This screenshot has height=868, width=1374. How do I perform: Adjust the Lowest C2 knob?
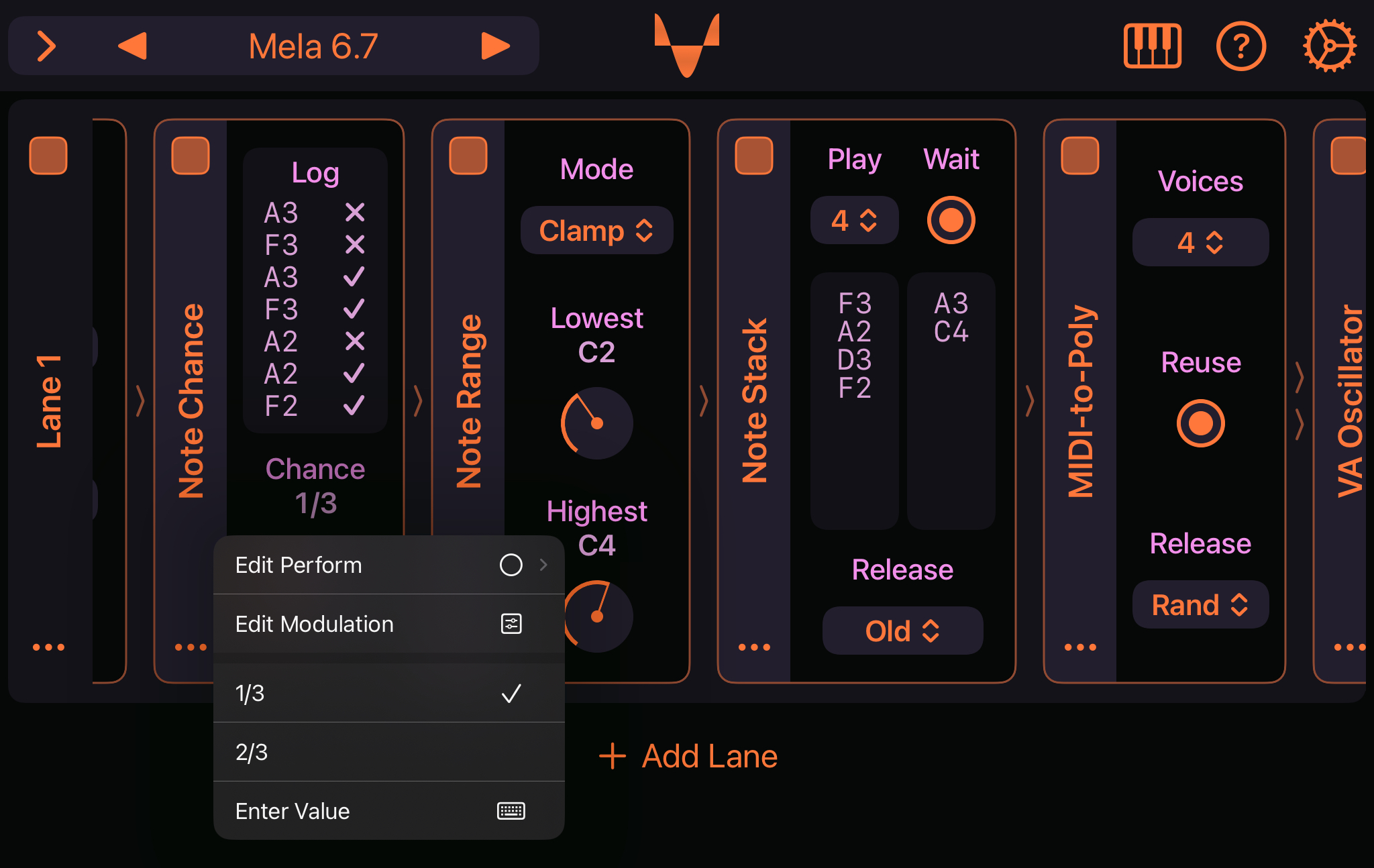pyautogui.click(x=596, y=423)
